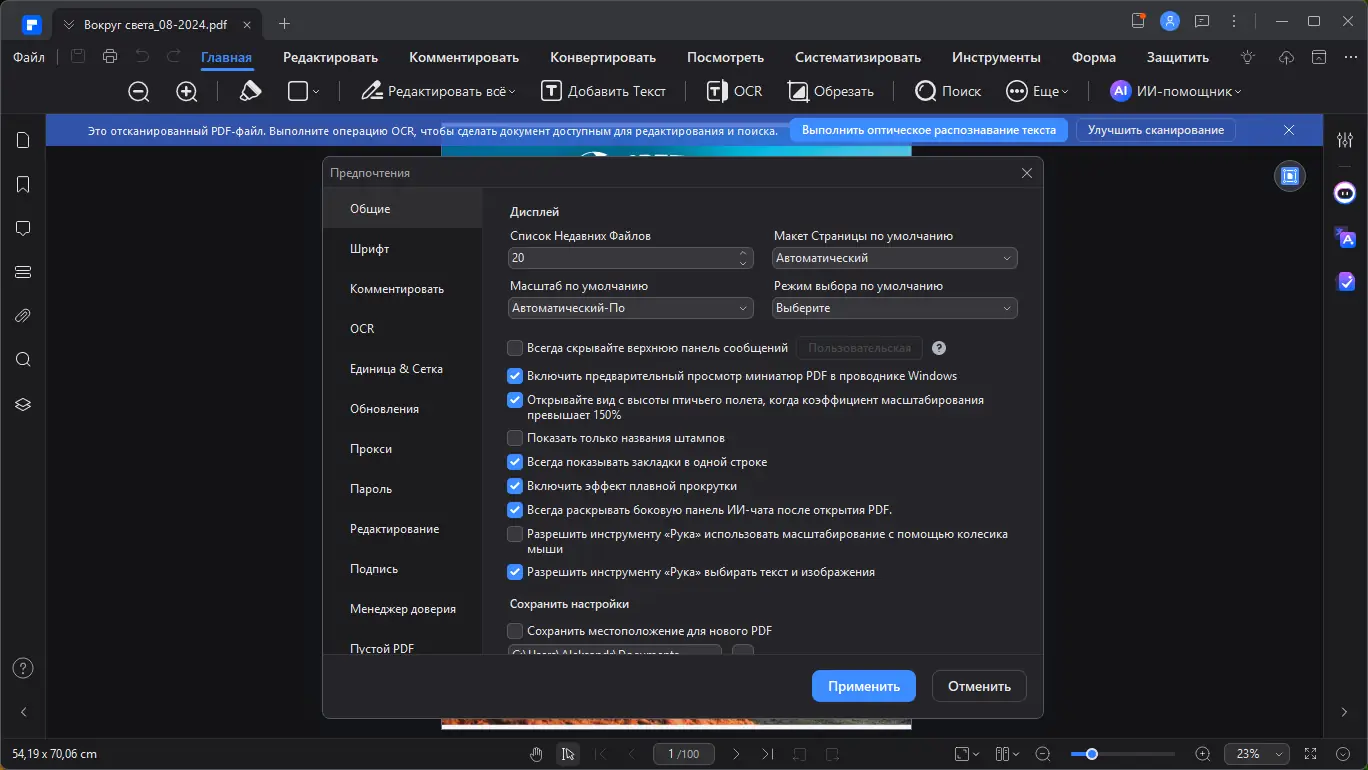Toggle always-open AI chat sidebar checkbox
Image resolution: width=1368 pixels, height=770 pixels.
(515, 510)
